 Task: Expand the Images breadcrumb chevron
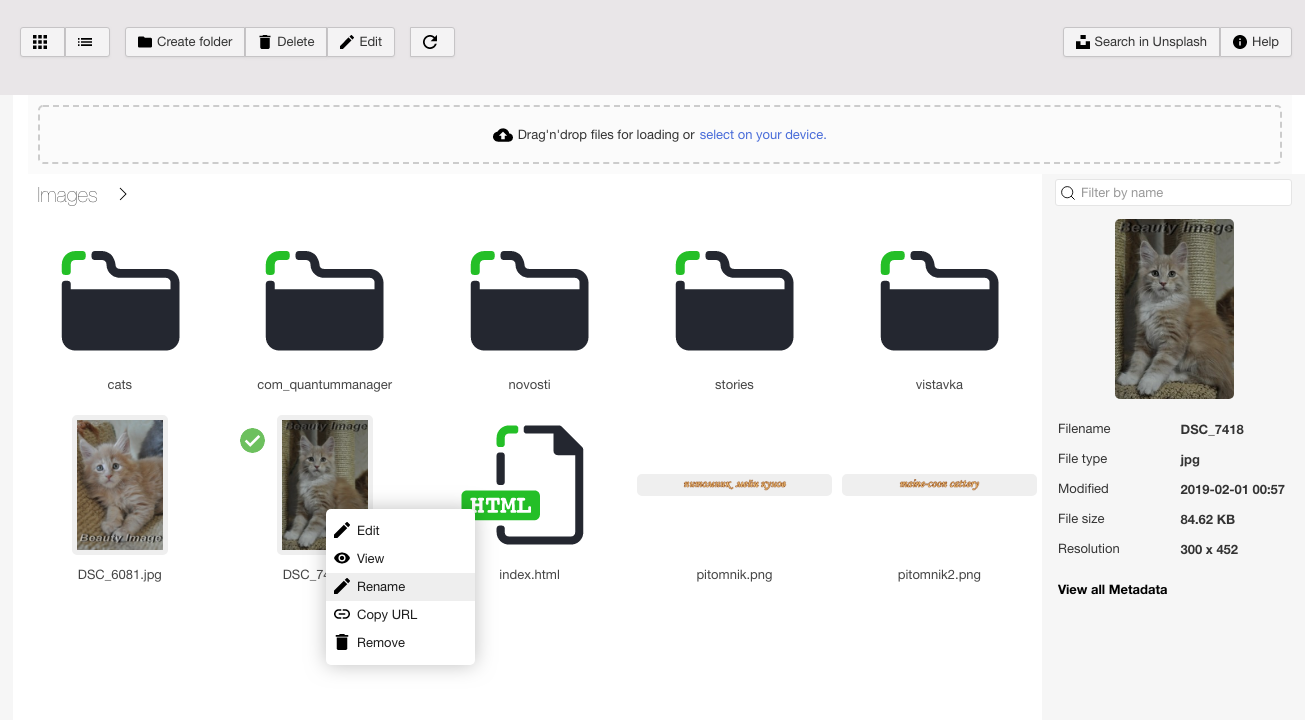coord(122,194)
